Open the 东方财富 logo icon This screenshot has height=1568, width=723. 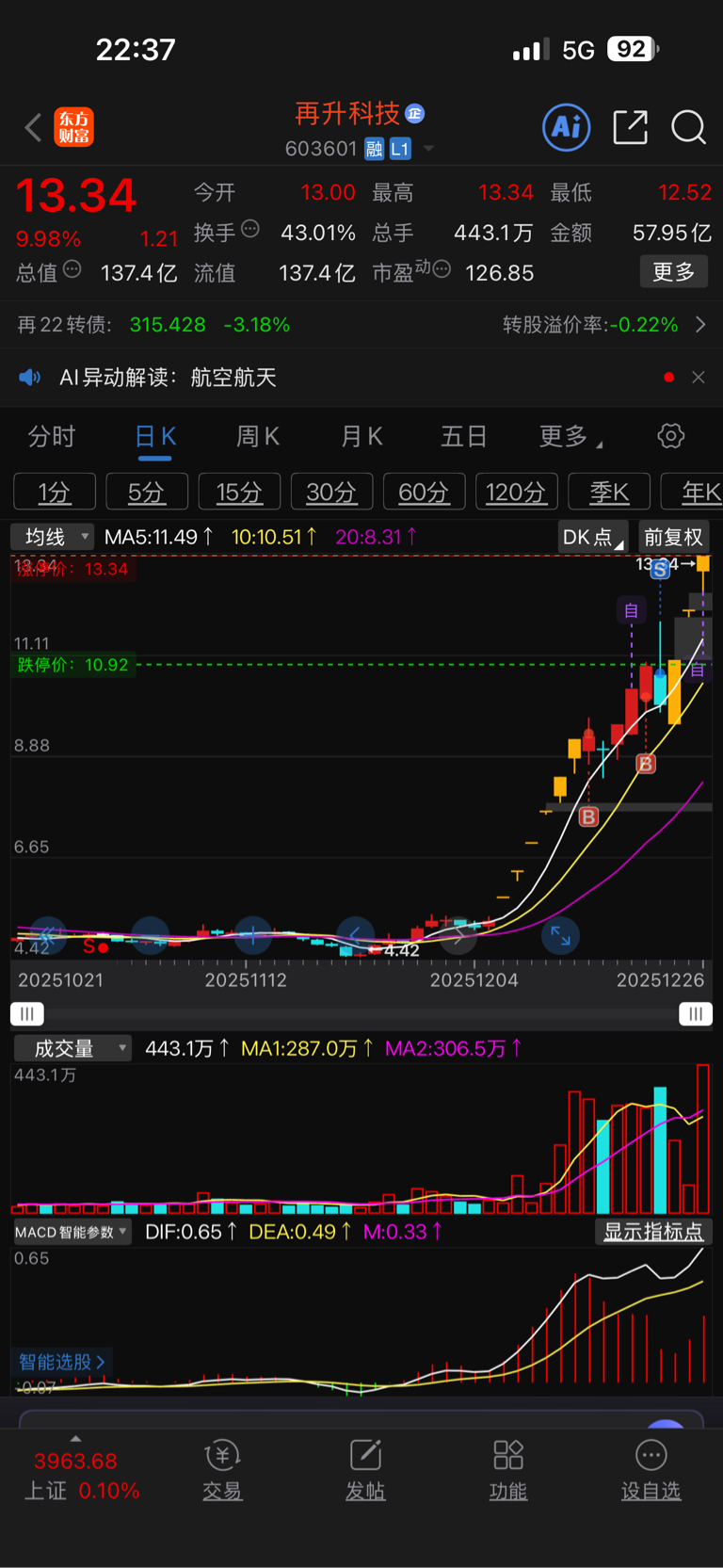(x=73, y=127)
